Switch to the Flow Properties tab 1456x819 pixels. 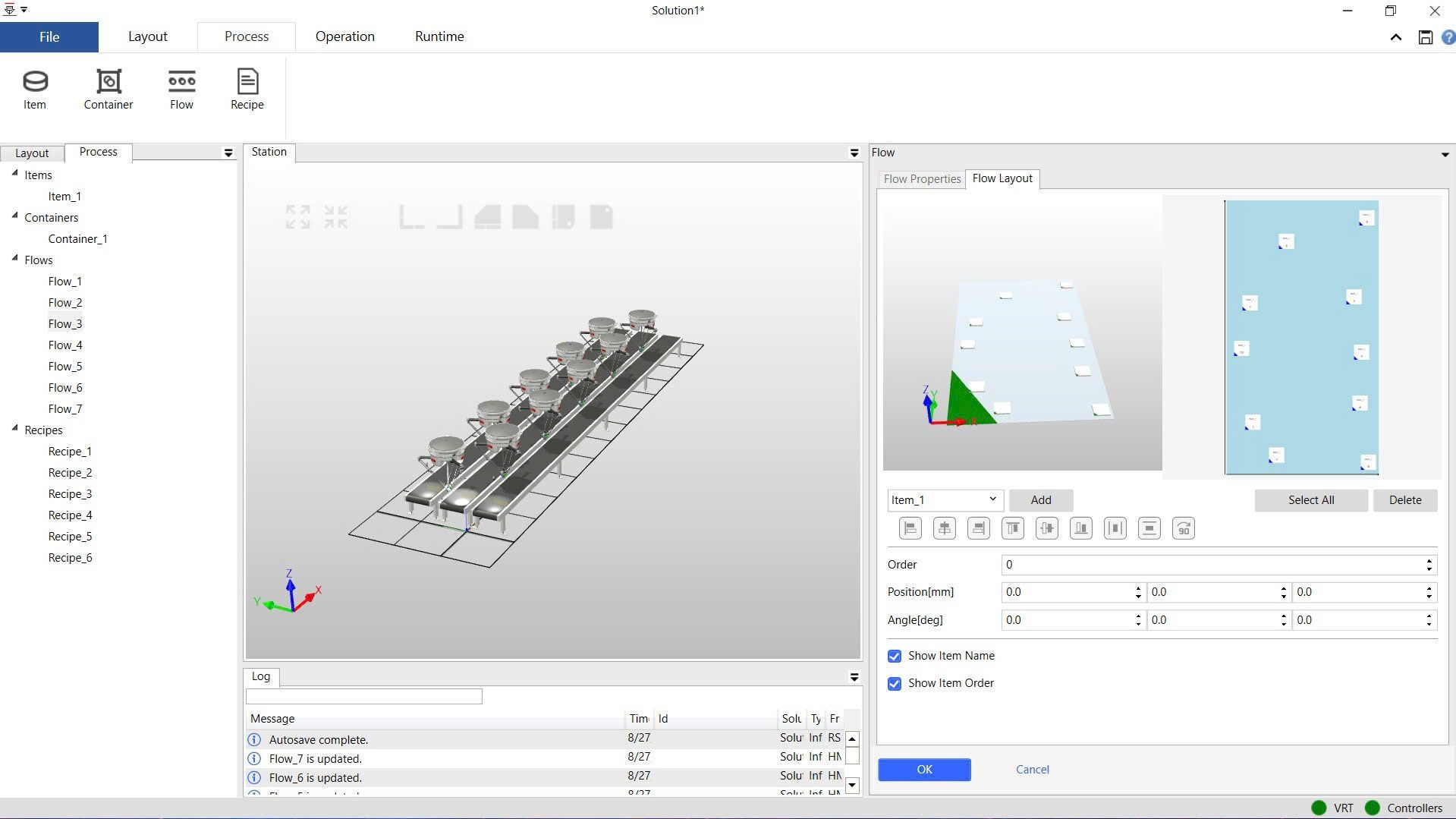922,179
